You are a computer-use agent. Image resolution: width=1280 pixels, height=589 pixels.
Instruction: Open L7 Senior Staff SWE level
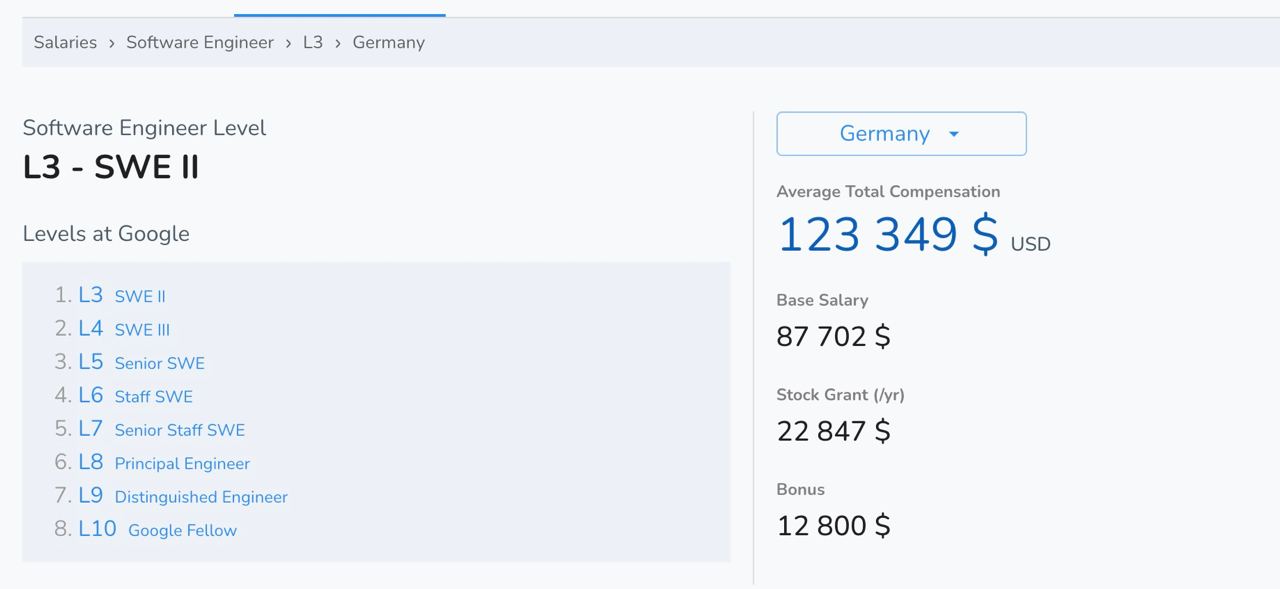(x=161, y=429)
